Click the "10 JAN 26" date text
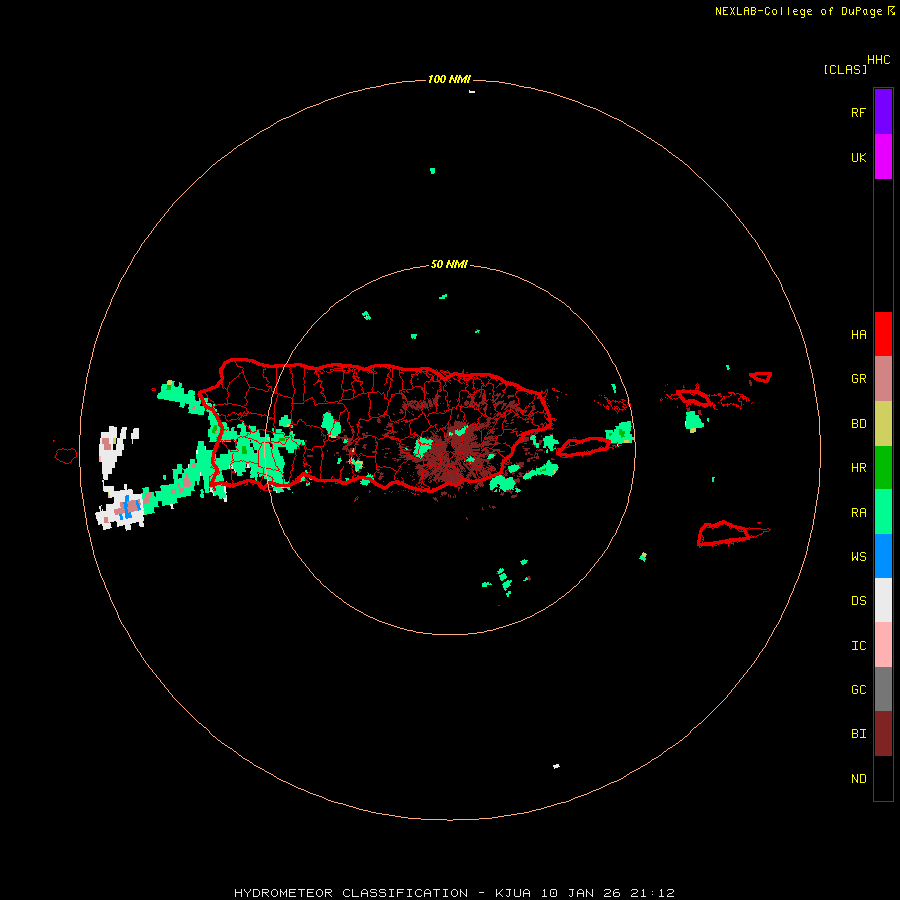The image size is (900, 900). coord(581,893)
